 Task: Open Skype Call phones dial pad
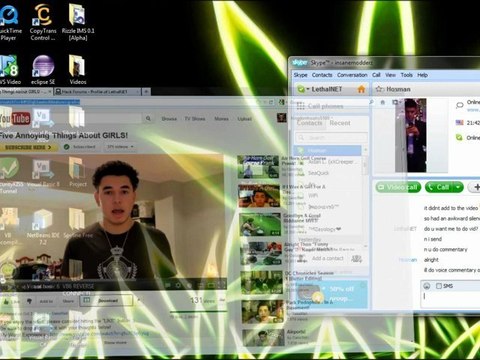pos(320,106)
